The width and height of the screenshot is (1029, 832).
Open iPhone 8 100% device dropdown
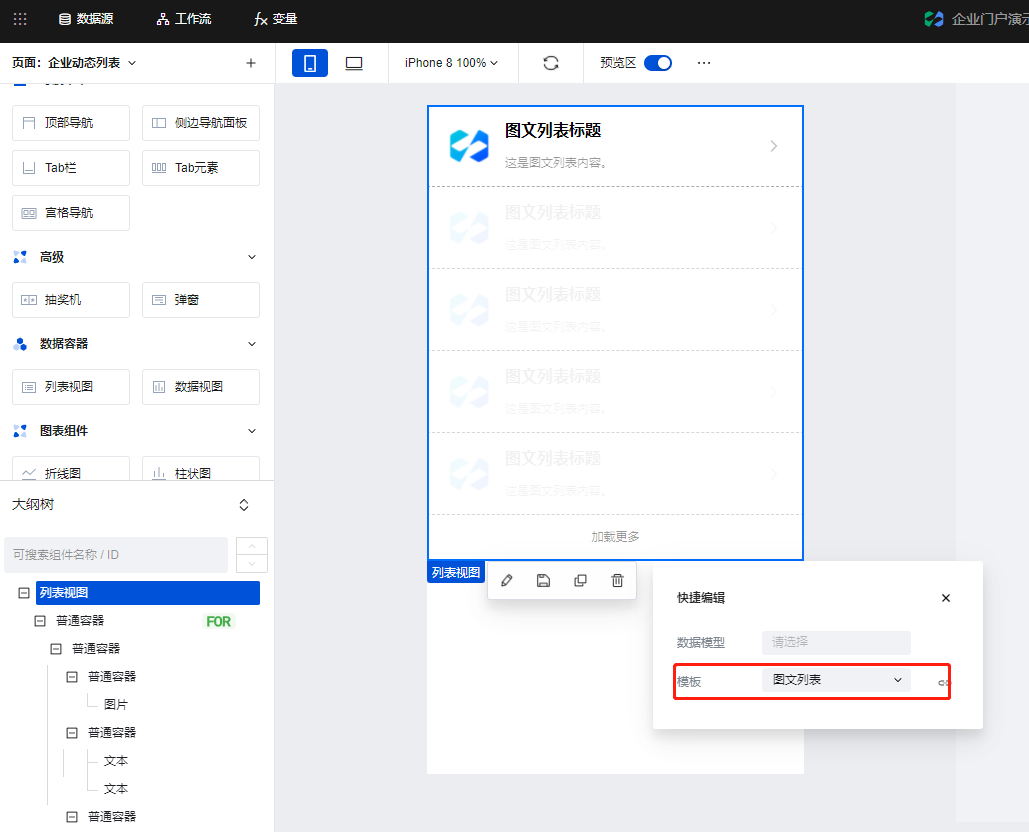point(452,63)
